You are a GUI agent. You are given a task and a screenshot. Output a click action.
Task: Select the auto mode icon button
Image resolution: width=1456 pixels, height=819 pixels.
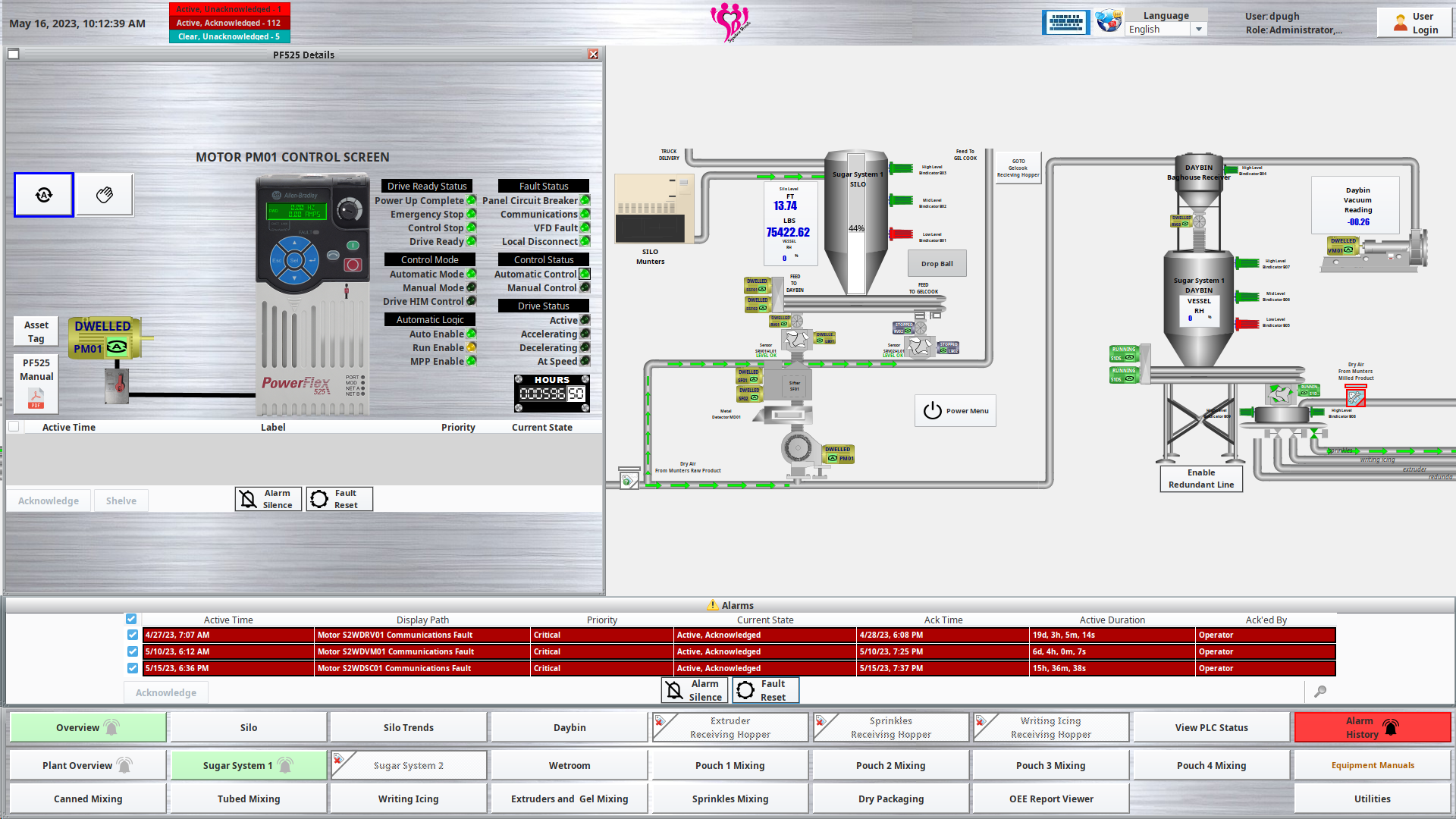(x=44, y=195)
